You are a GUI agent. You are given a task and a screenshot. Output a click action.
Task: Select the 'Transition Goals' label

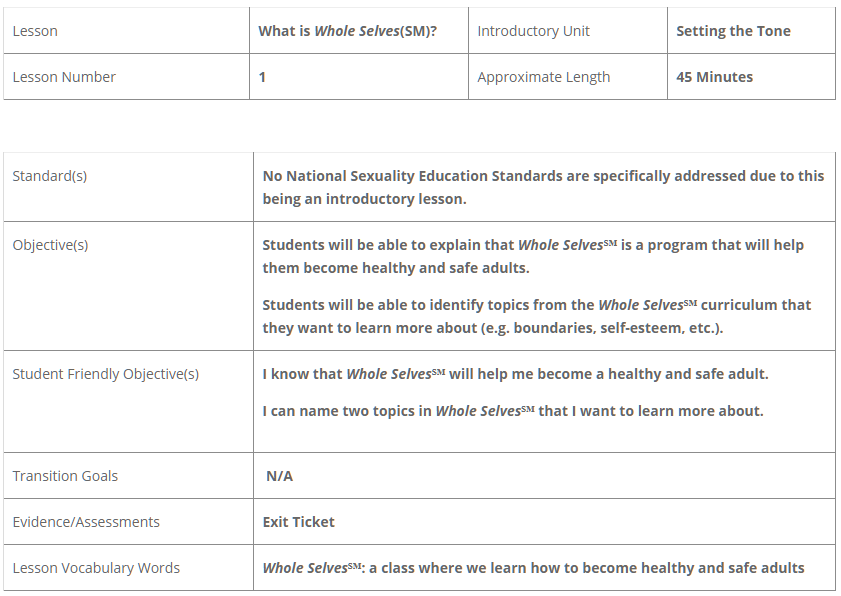tap(65, 476)
